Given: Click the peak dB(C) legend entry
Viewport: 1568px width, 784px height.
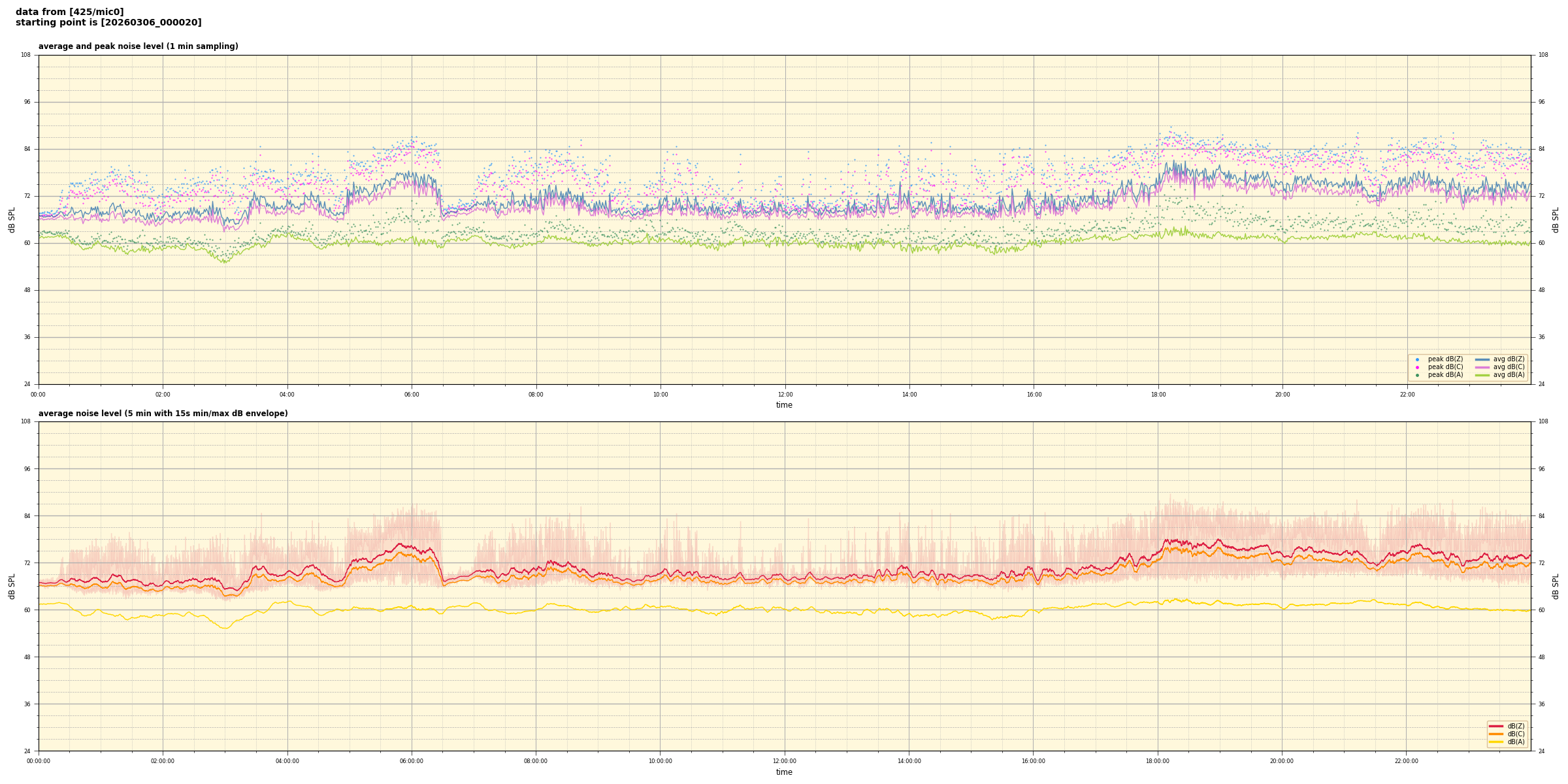Looking at the screenshot, I should pyautogui.click(x=1445, y=367).
